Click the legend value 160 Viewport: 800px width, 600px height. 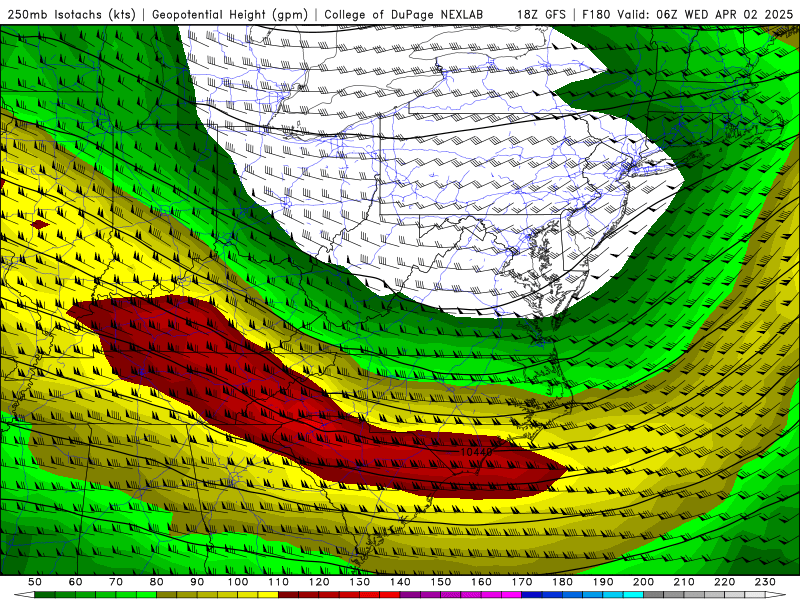481,582
